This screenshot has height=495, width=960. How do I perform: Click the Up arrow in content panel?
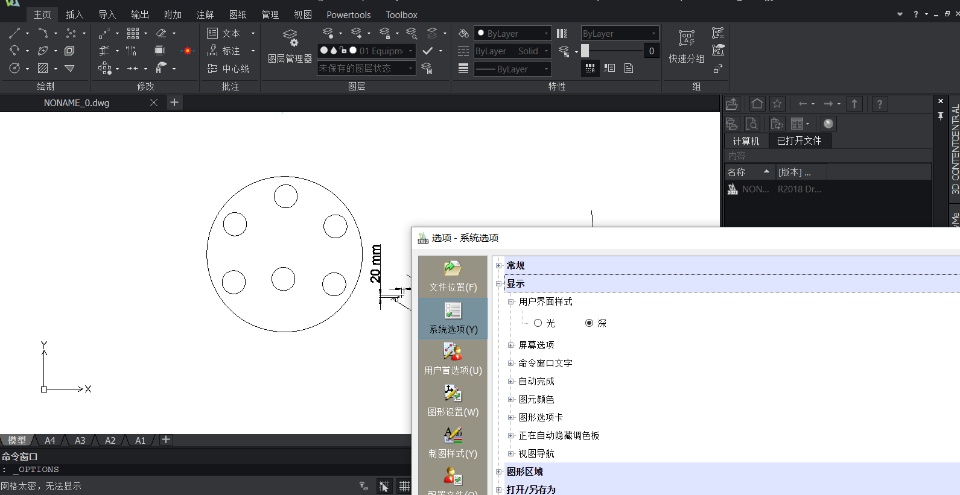pos(855,104)
